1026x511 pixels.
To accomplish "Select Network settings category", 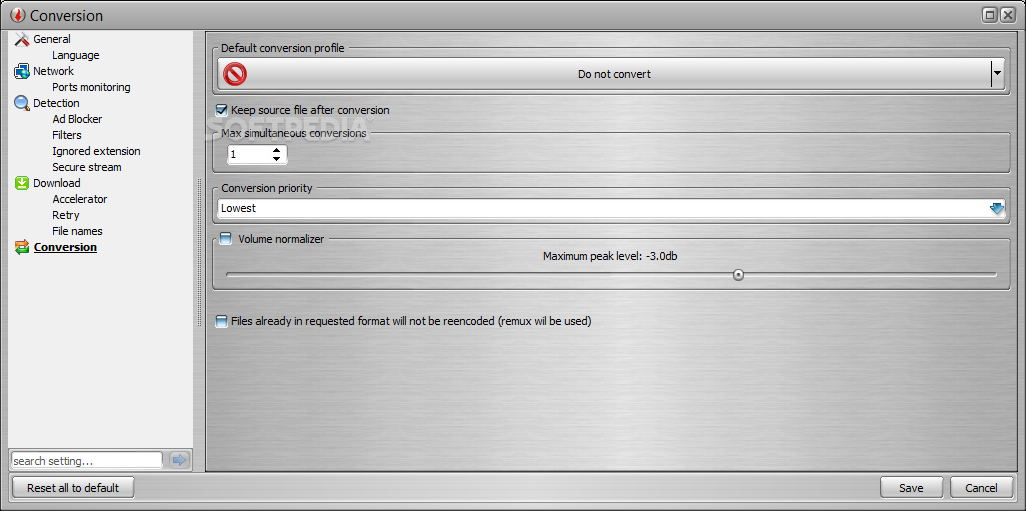I will [54, 71].
